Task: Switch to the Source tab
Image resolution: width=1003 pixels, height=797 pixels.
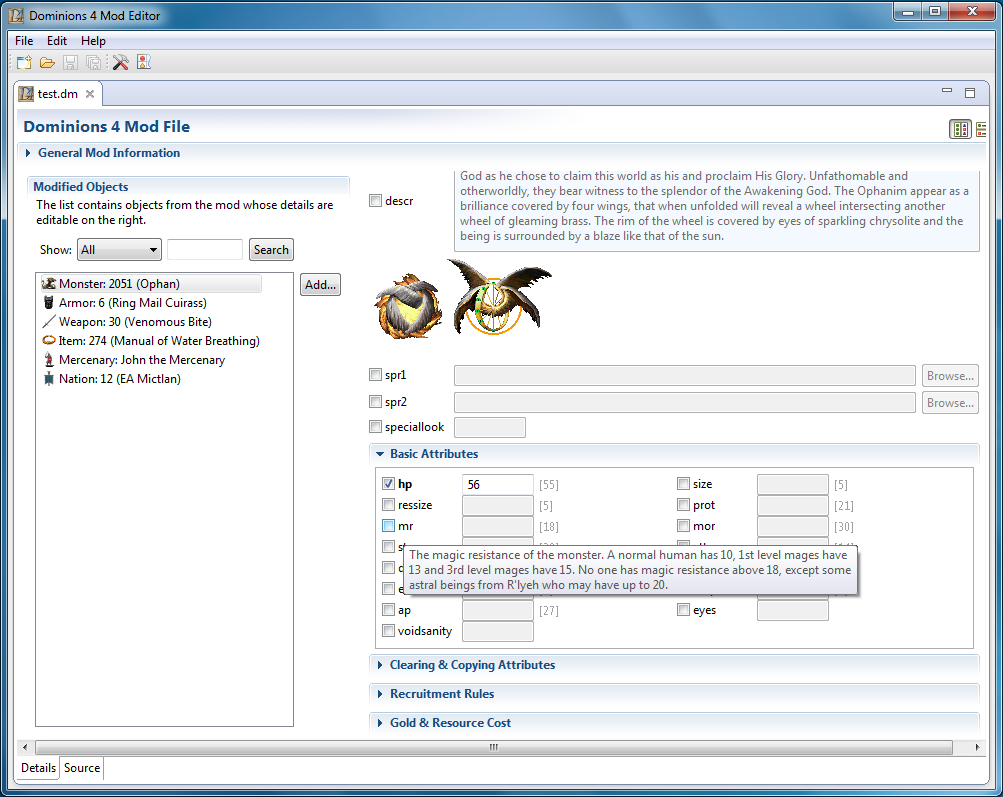Action: [82, 768]
